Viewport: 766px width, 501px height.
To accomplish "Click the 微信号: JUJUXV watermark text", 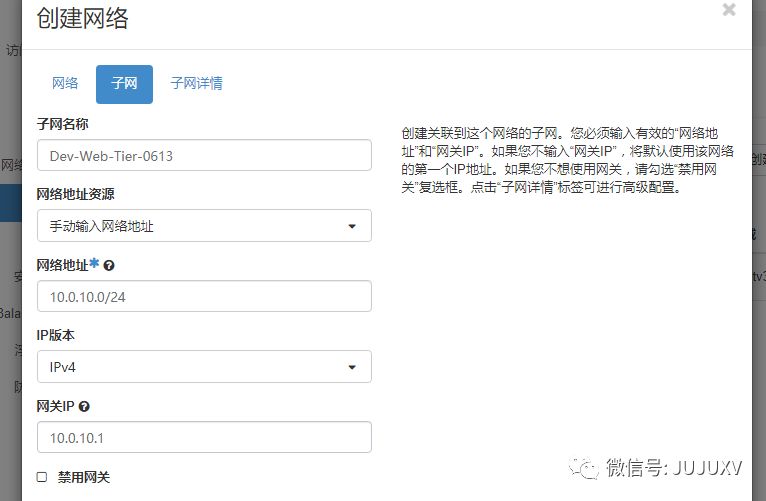I will (674, 468).
